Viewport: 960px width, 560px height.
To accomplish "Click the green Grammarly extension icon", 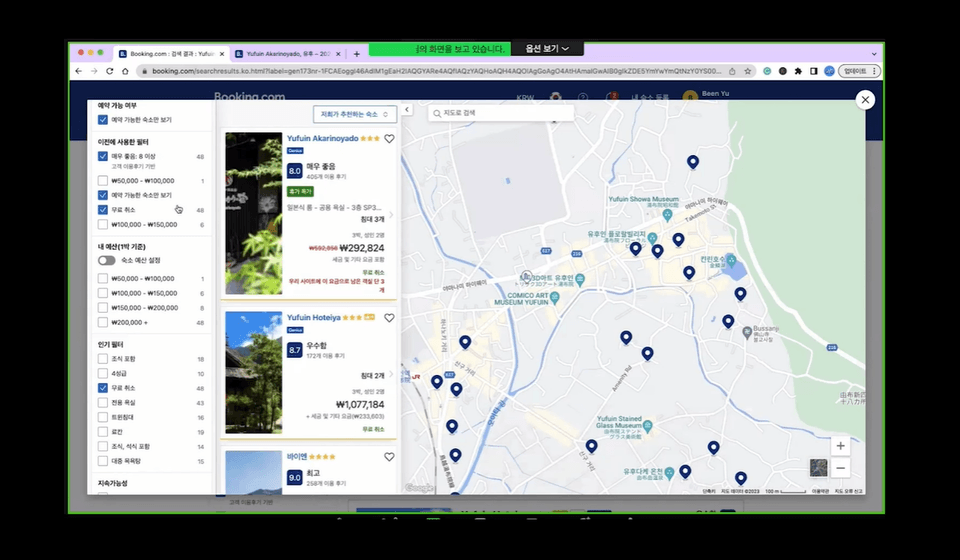I will 767,71.
